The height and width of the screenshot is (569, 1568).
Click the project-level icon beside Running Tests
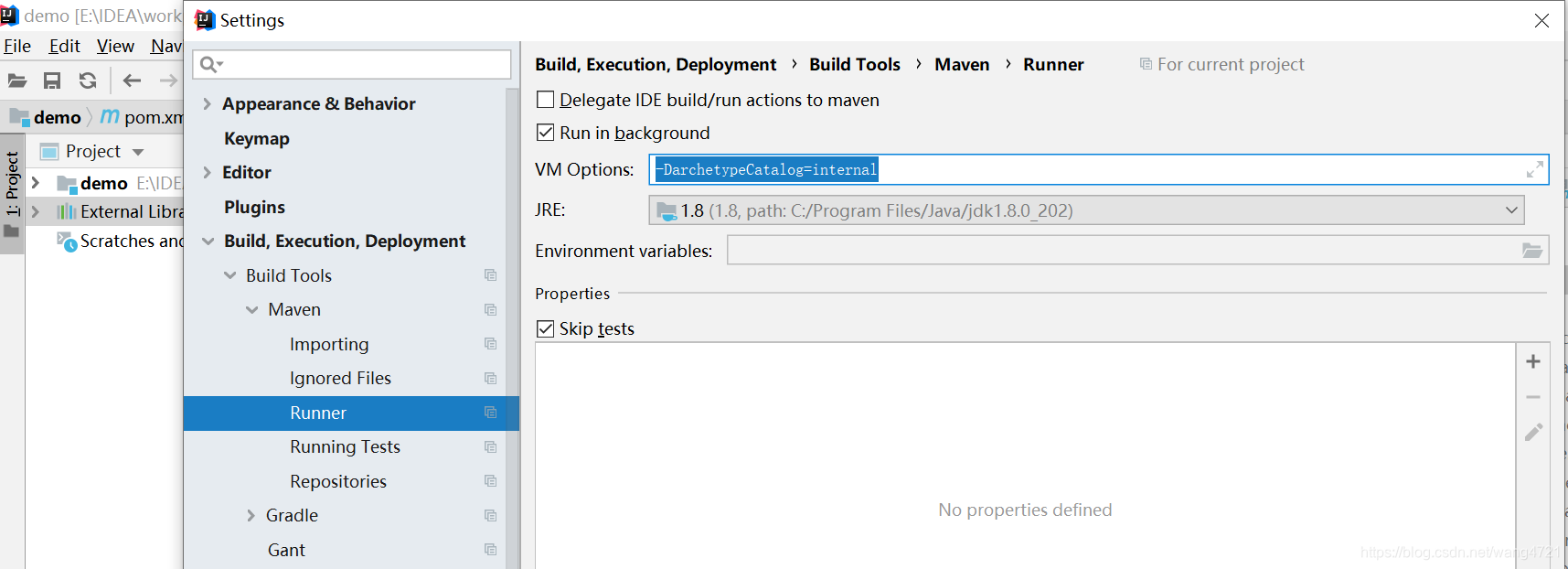(x=490, y=446)
